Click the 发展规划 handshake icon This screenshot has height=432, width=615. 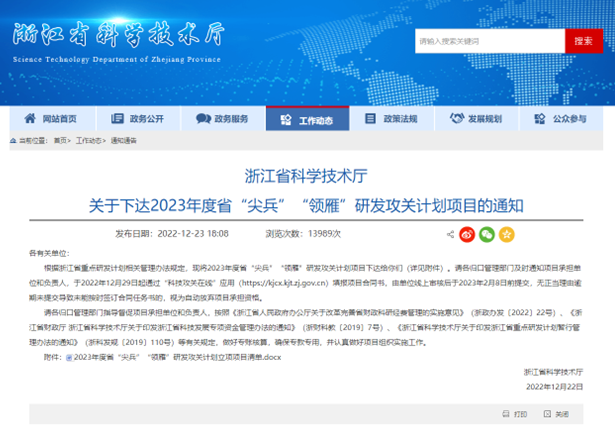click(457, 118)
